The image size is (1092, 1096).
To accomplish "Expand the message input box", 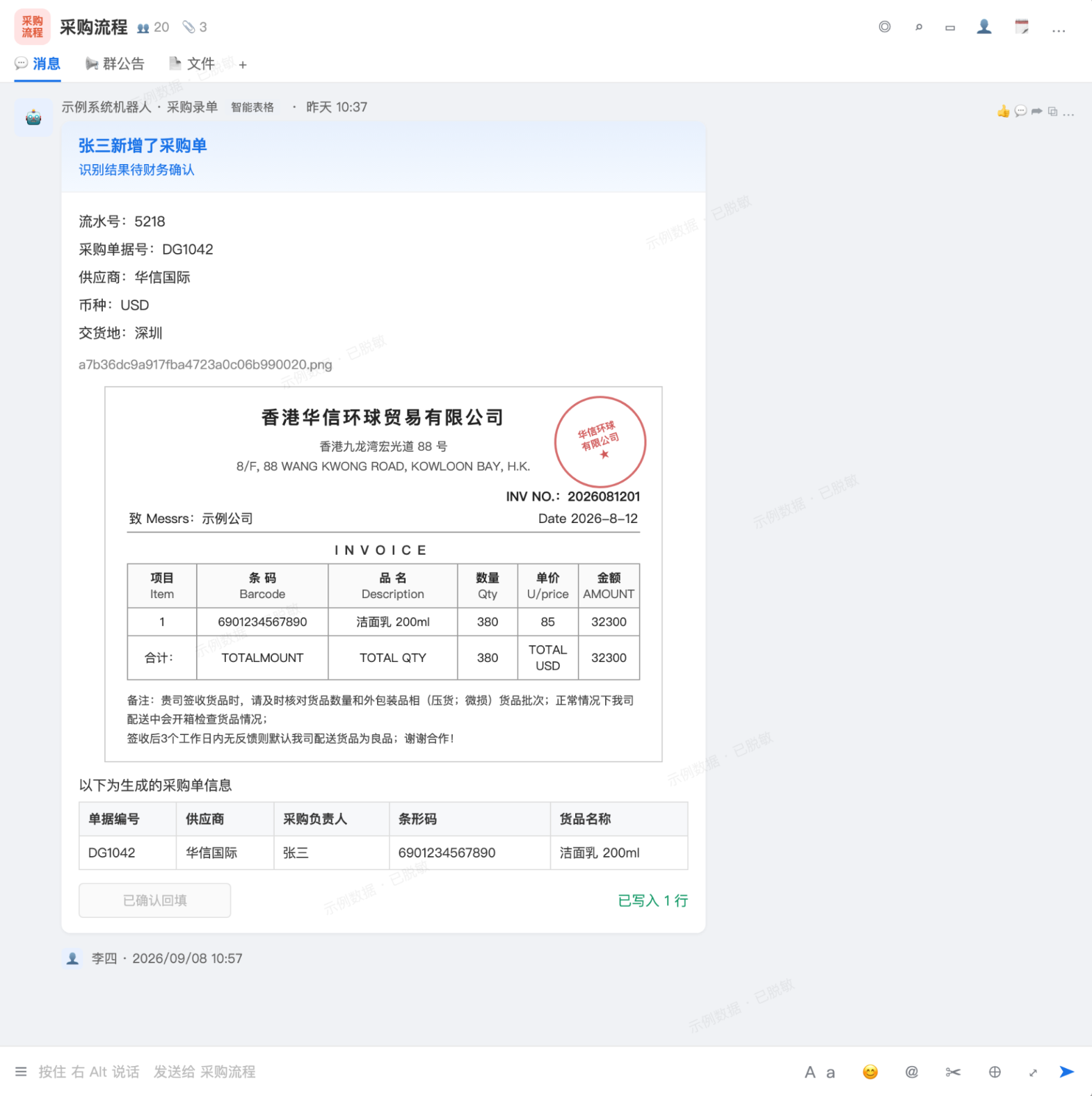I will [1034, 1072].
